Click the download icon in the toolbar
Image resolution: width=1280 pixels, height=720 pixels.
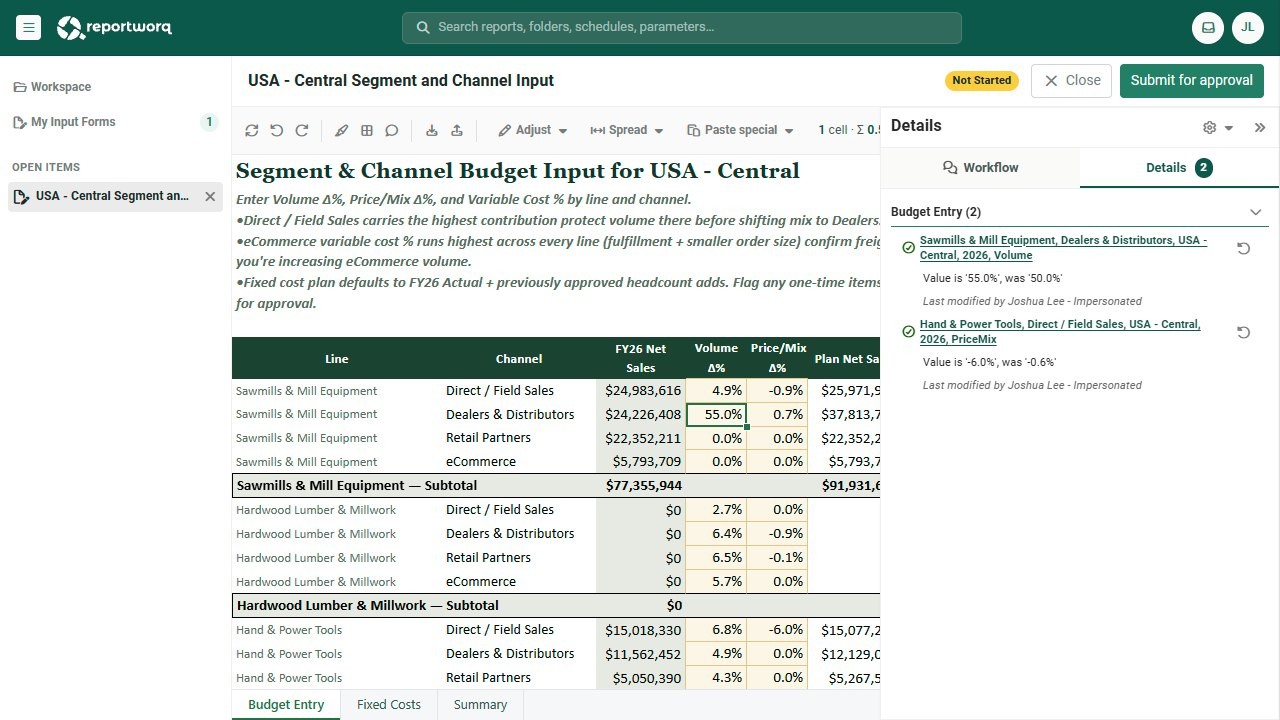[432, 130]
